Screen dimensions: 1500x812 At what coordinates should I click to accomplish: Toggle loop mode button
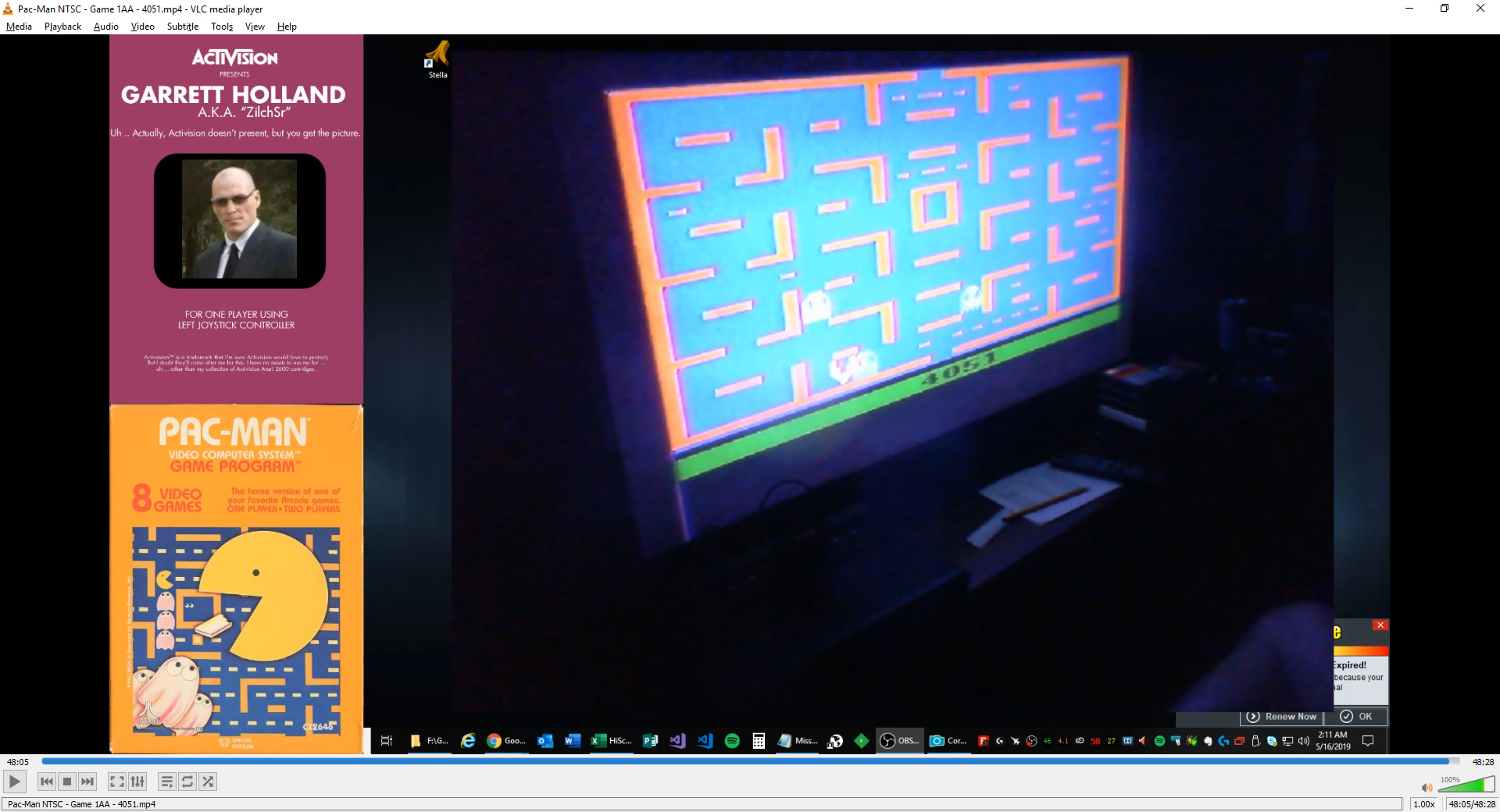pyautogui.click(x=187, y=782)
